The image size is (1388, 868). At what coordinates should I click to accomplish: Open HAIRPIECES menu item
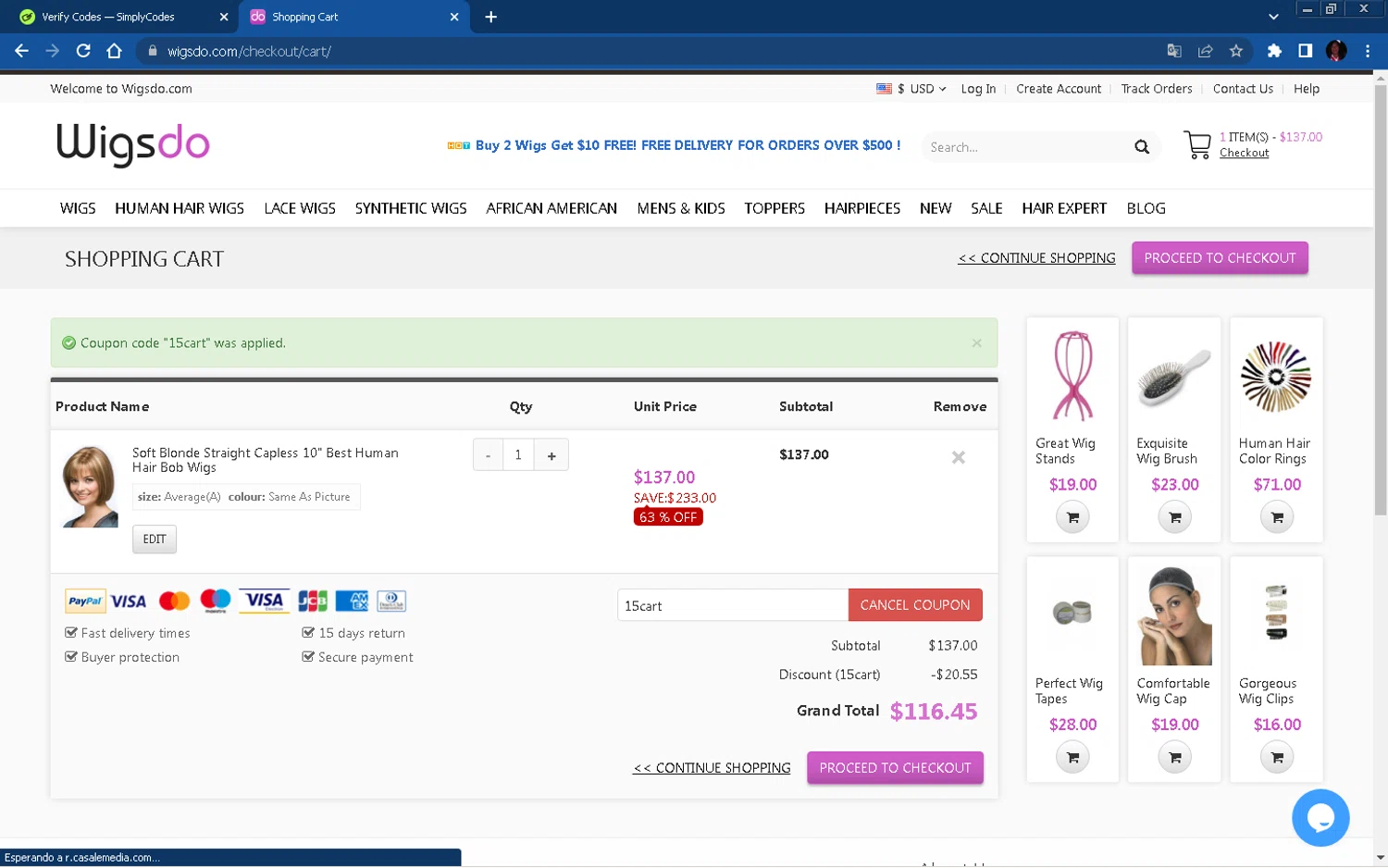pos(862,209)
